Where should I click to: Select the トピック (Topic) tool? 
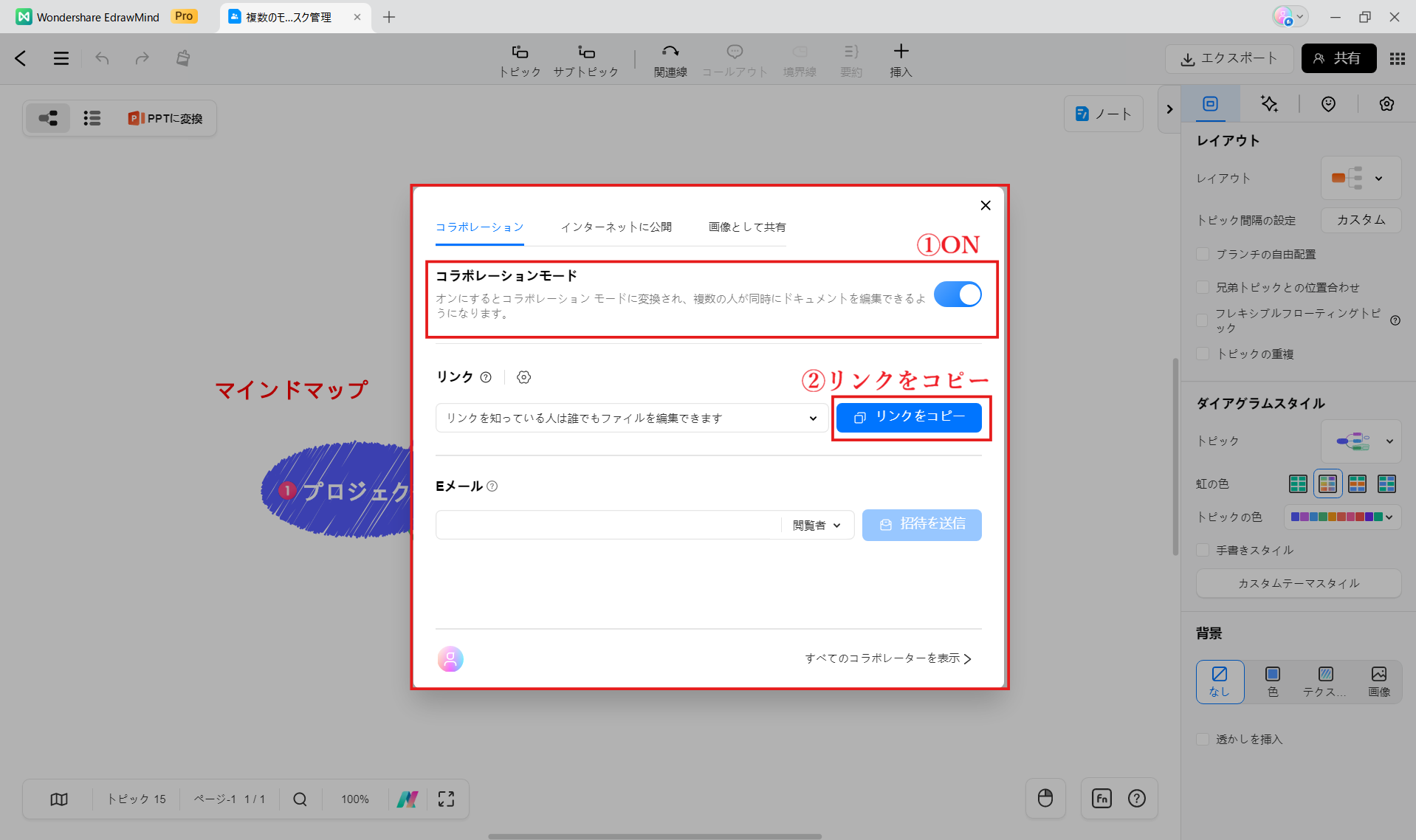click(x=520, y=59)
